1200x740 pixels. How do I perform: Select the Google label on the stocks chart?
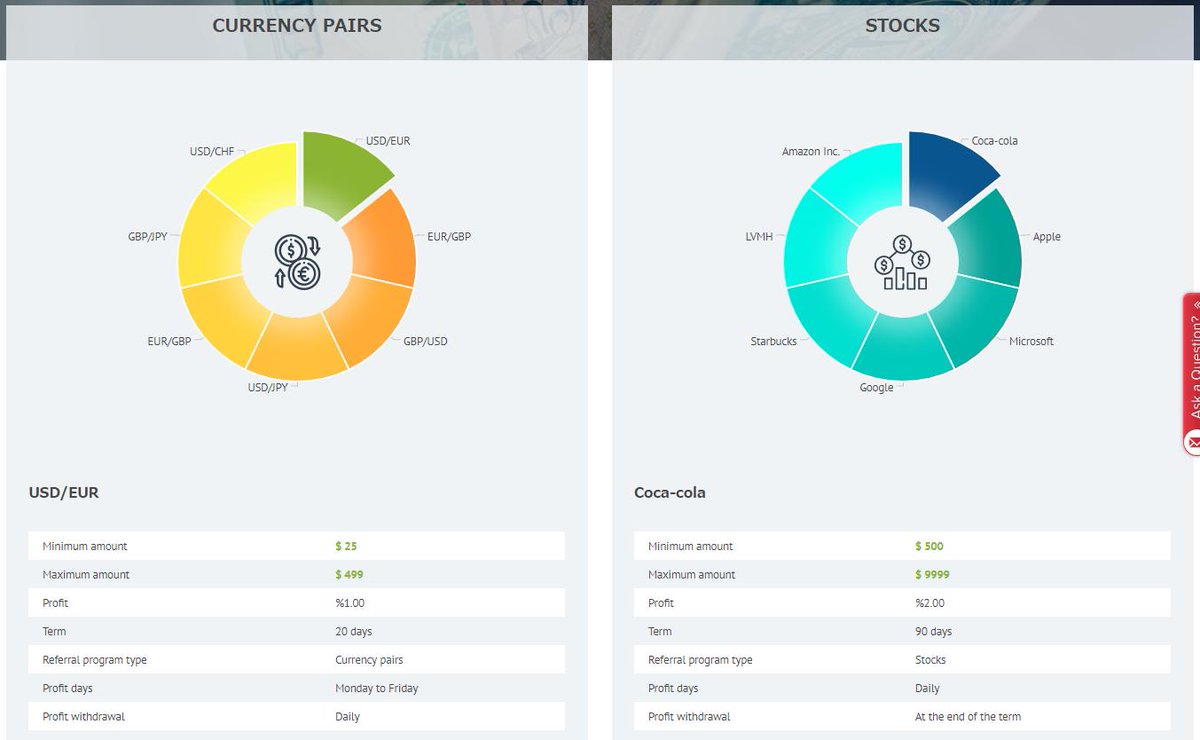click(x=876, y=387)
